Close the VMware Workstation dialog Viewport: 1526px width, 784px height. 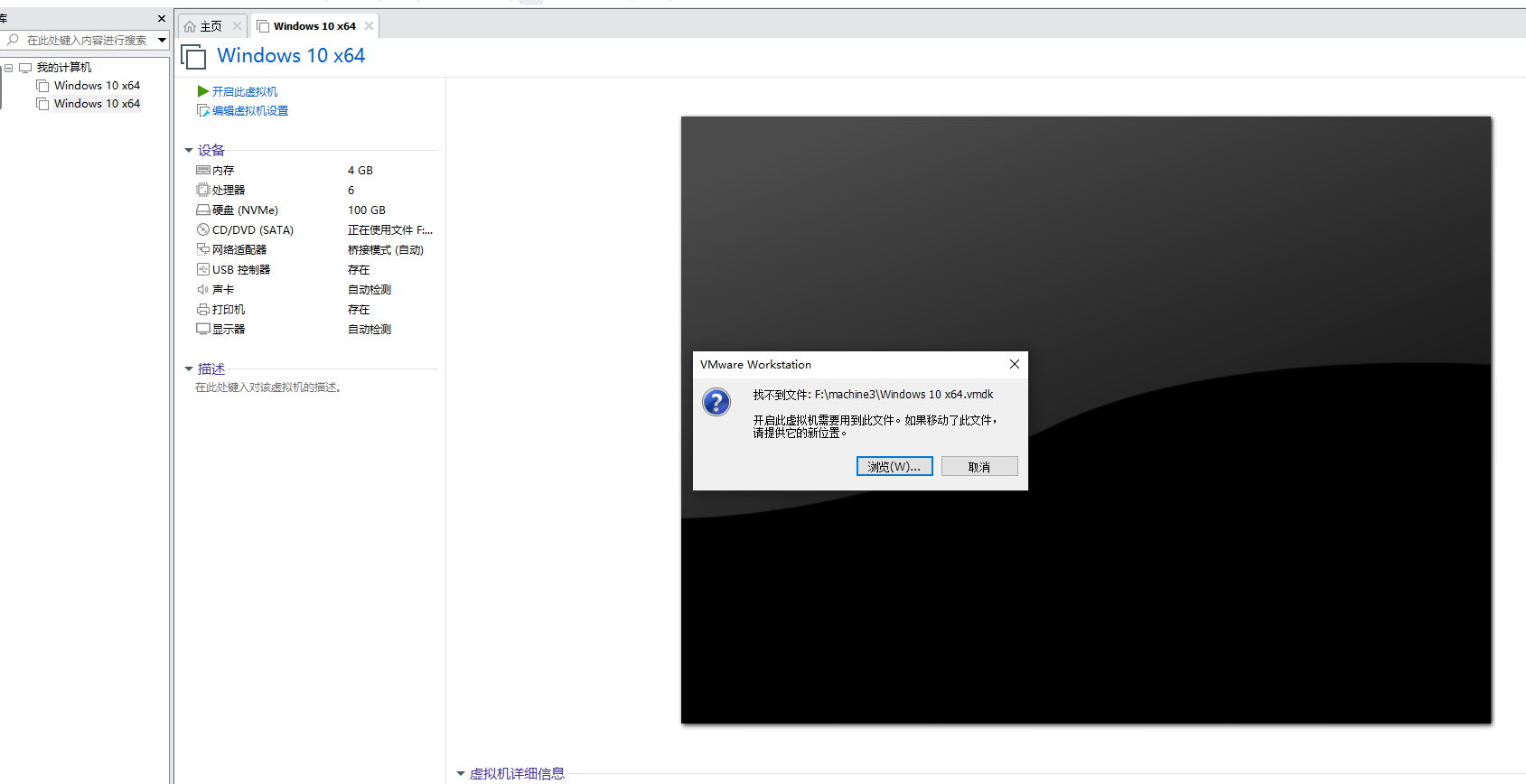[x=1015, y=364]
